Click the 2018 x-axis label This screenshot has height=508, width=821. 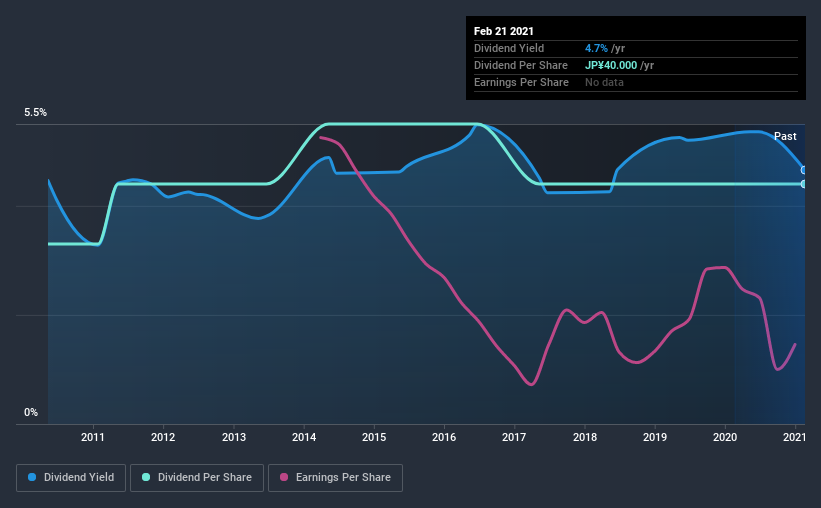click(585, 437)
